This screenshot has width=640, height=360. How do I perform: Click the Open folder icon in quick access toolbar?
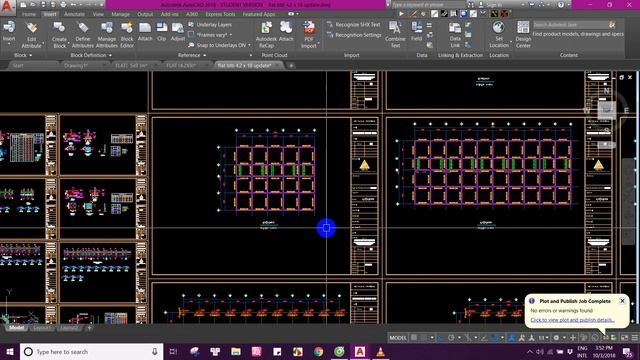coord(33,5)
